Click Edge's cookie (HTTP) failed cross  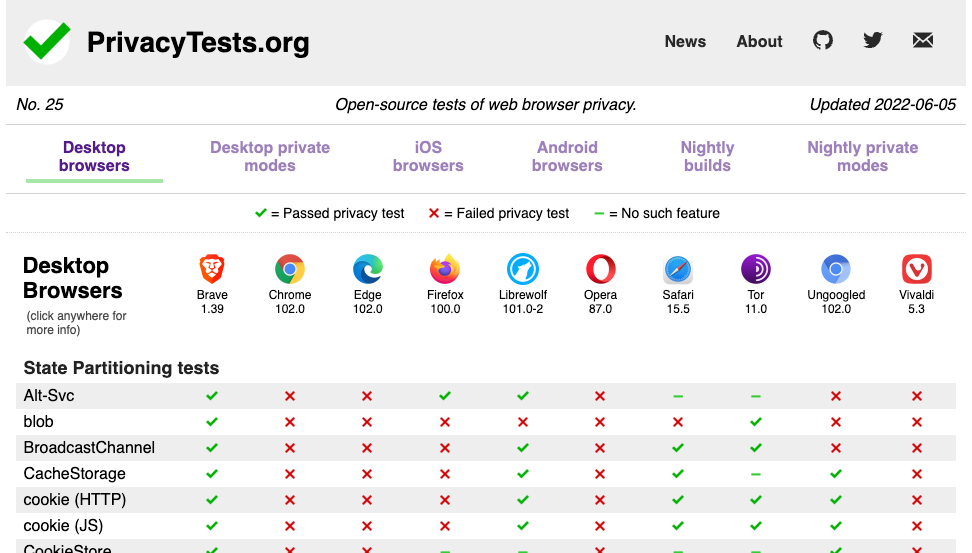coord(367,500)
